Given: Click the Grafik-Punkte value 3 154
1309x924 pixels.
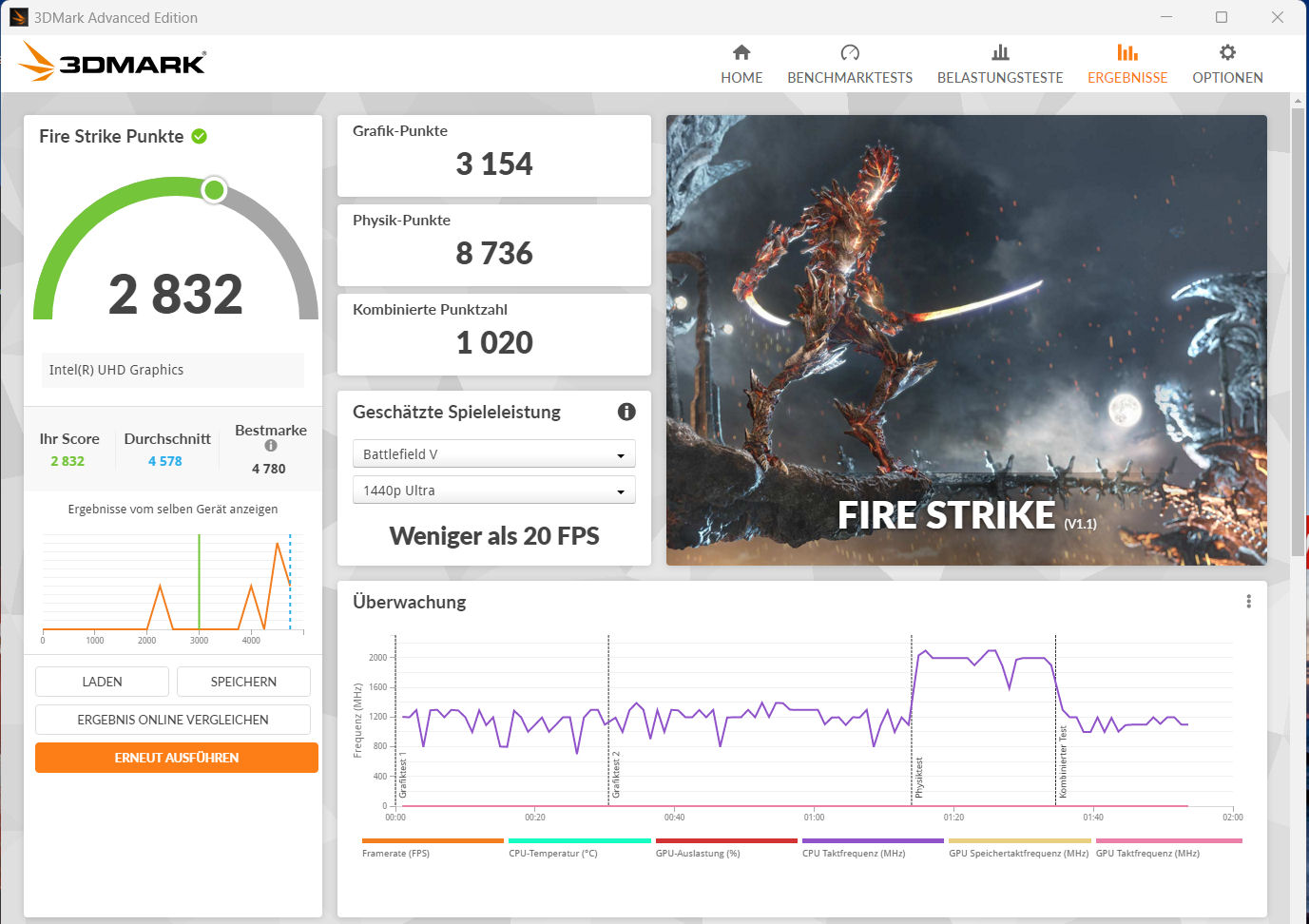Looking at the screenshot, I should coord(494,164).
